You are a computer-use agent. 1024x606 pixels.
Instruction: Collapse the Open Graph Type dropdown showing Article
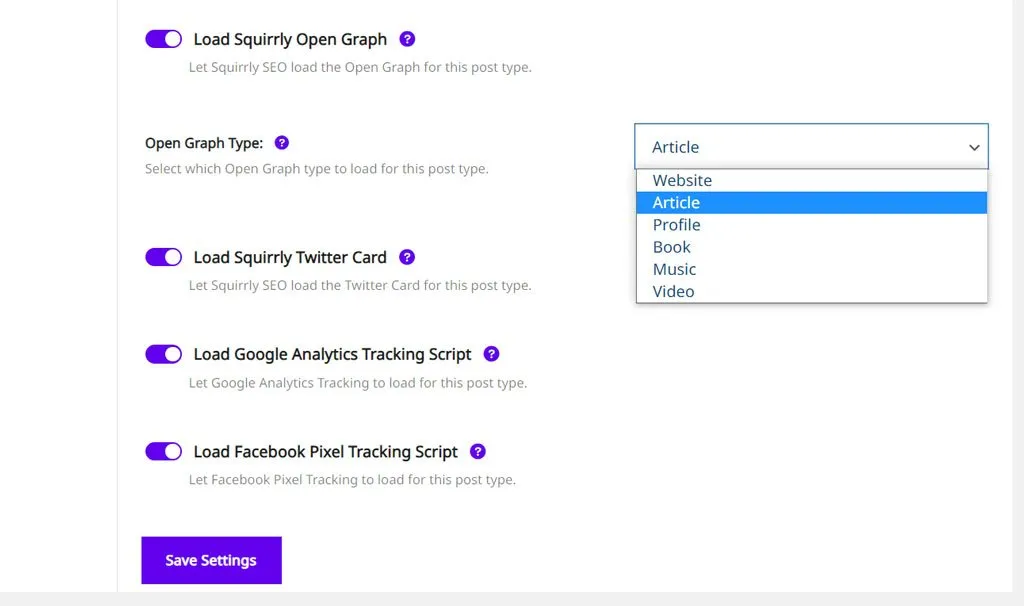tap(811, 147)
